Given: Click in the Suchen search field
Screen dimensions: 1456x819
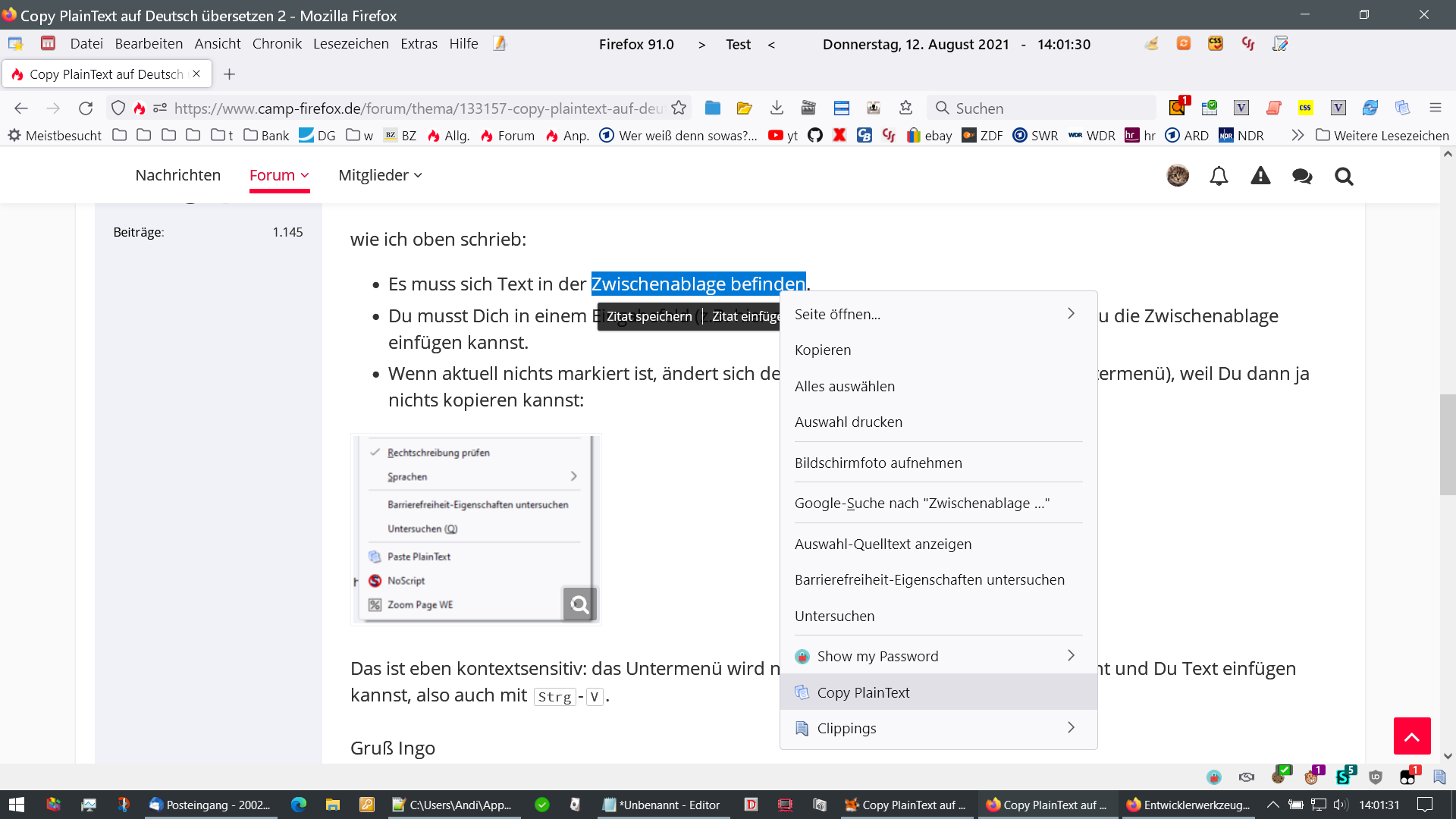Looking at the screenshot, I should click(1046, 108).
